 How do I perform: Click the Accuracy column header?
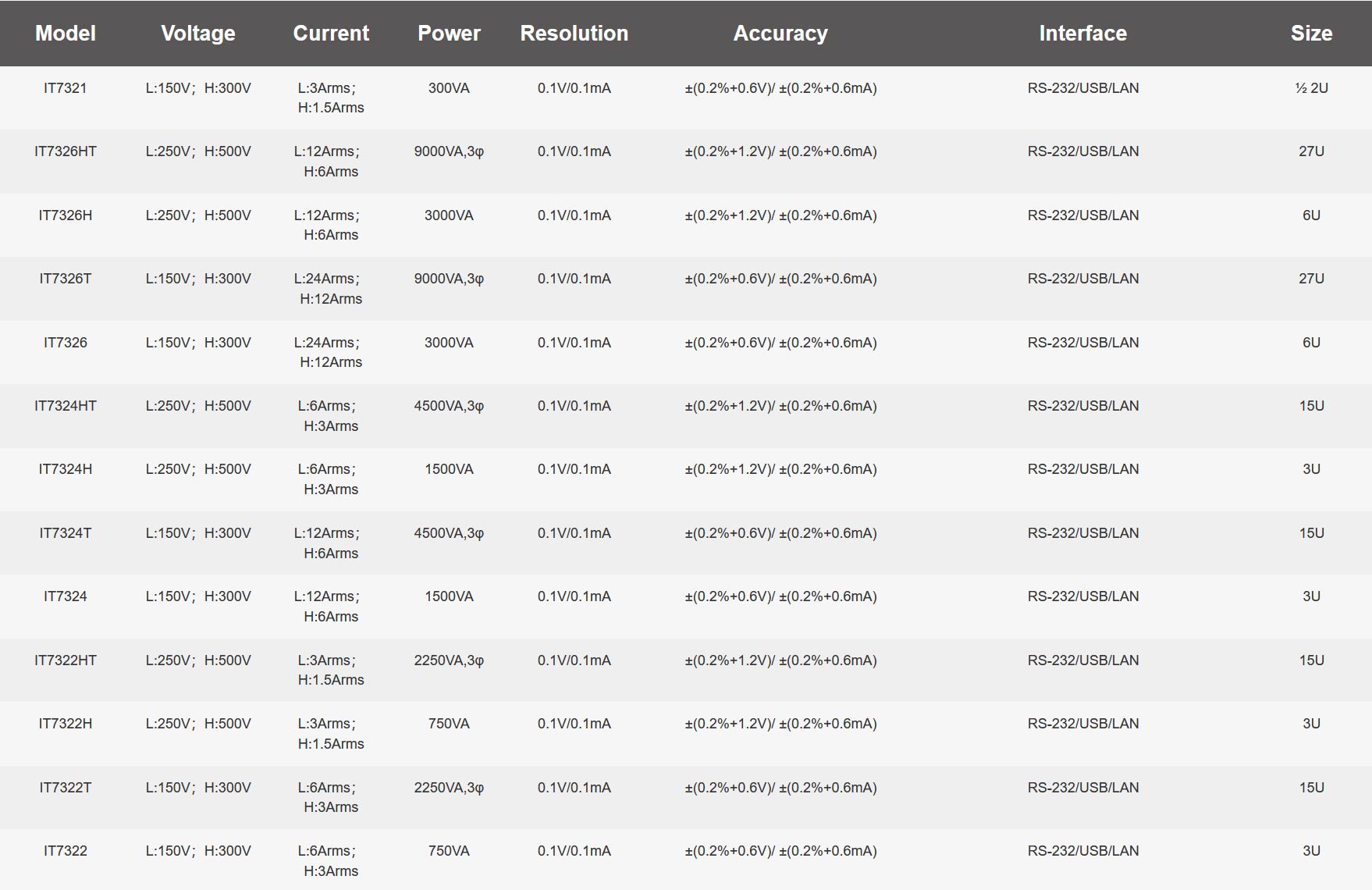pos(780,34)
